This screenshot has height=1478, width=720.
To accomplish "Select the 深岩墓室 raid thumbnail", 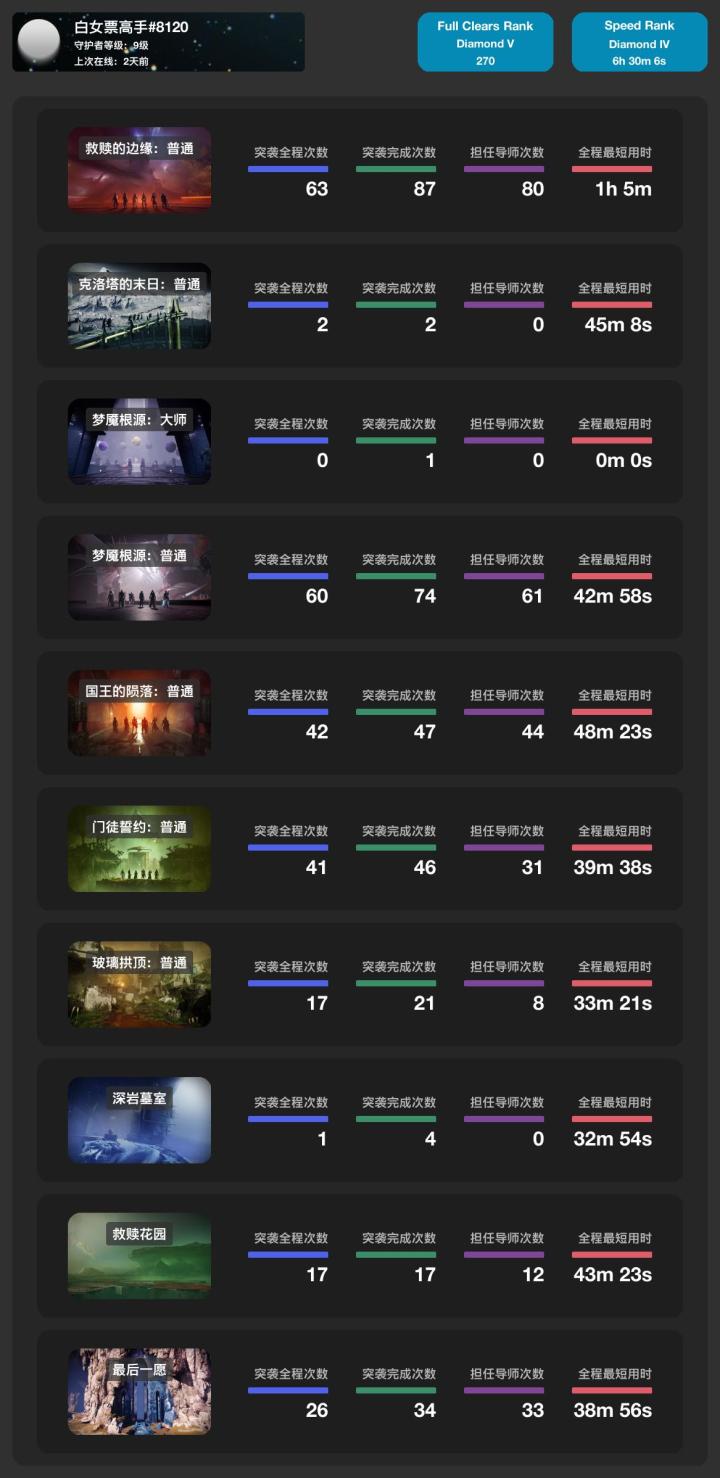I will [x=139, y=1120].
